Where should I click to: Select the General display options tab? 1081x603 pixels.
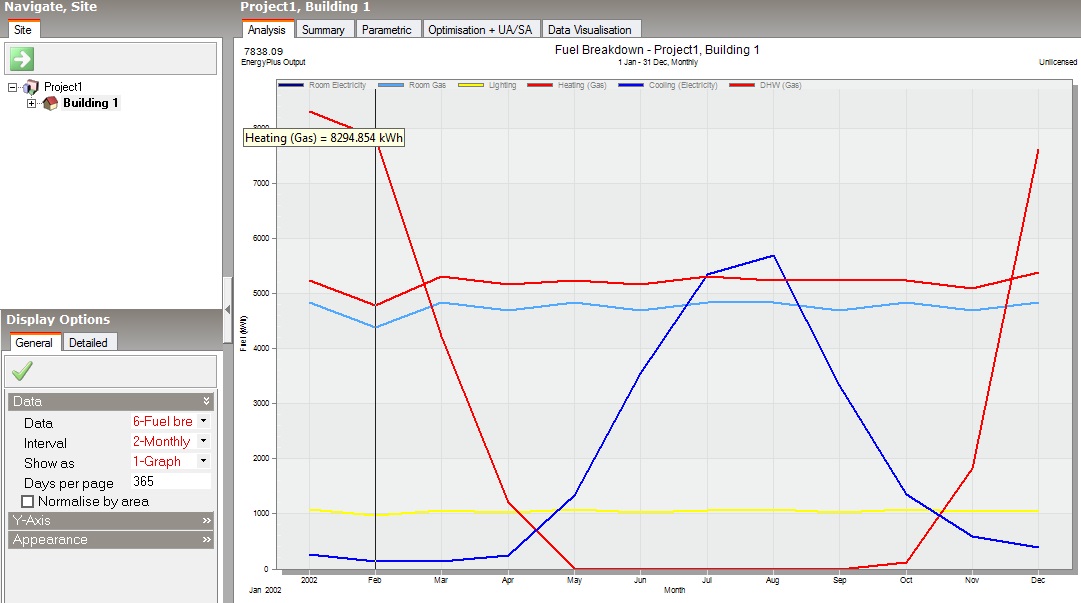(34, 343)
